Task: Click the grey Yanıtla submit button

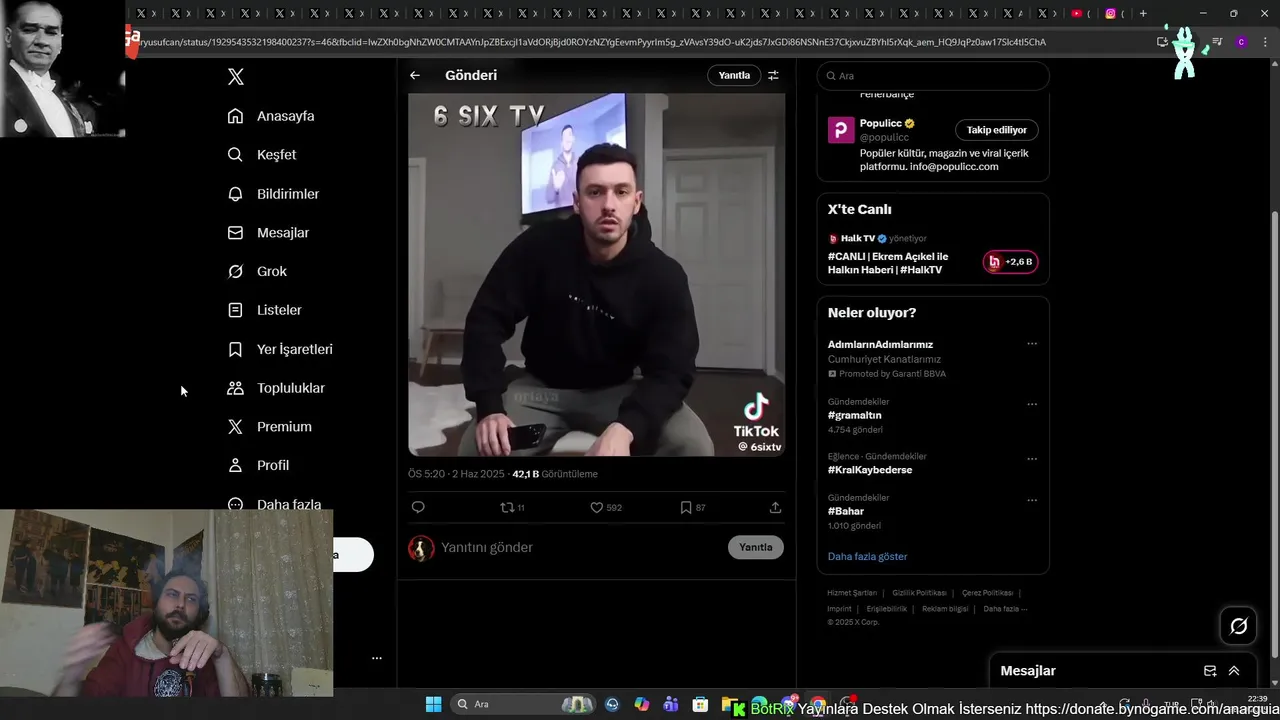Action: pyautogui.click(x=756, y=548)
